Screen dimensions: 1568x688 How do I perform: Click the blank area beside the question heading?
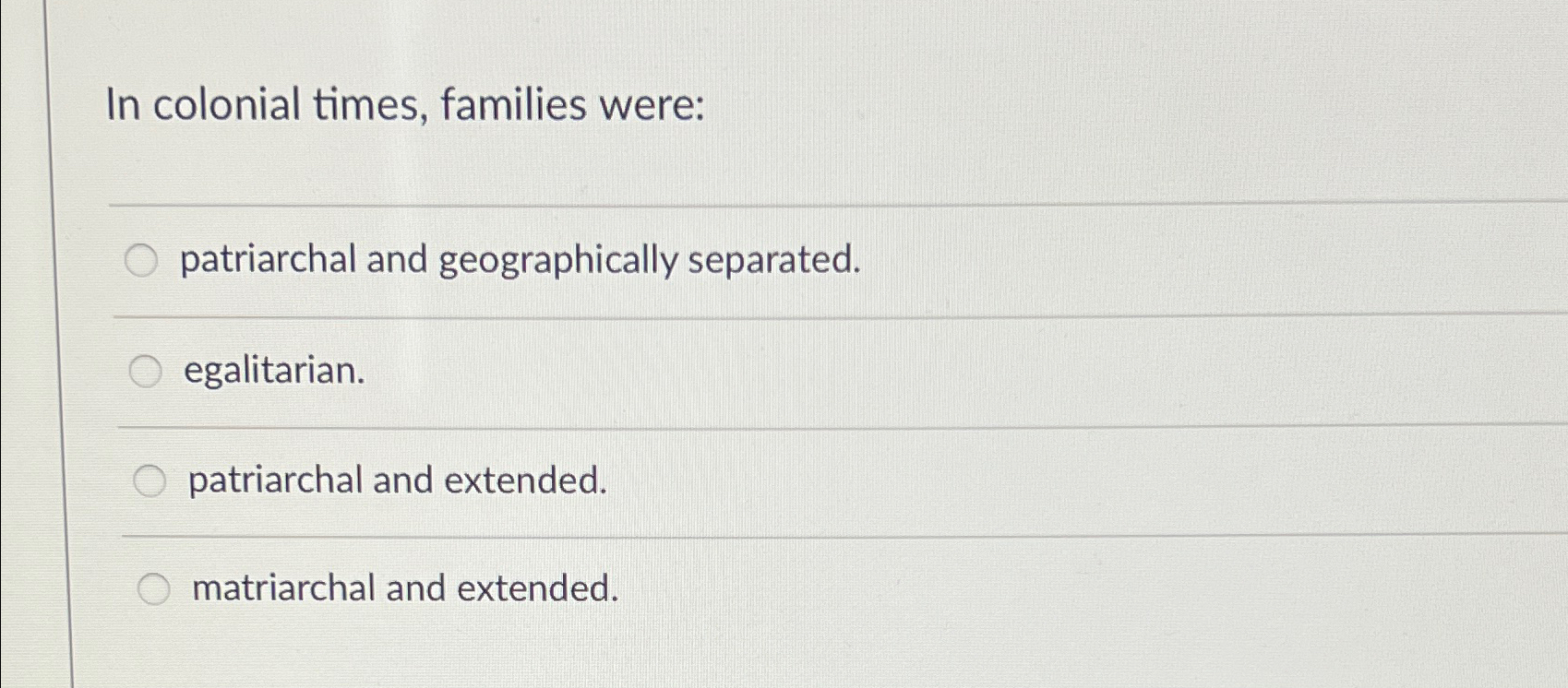coord(1107,105)
